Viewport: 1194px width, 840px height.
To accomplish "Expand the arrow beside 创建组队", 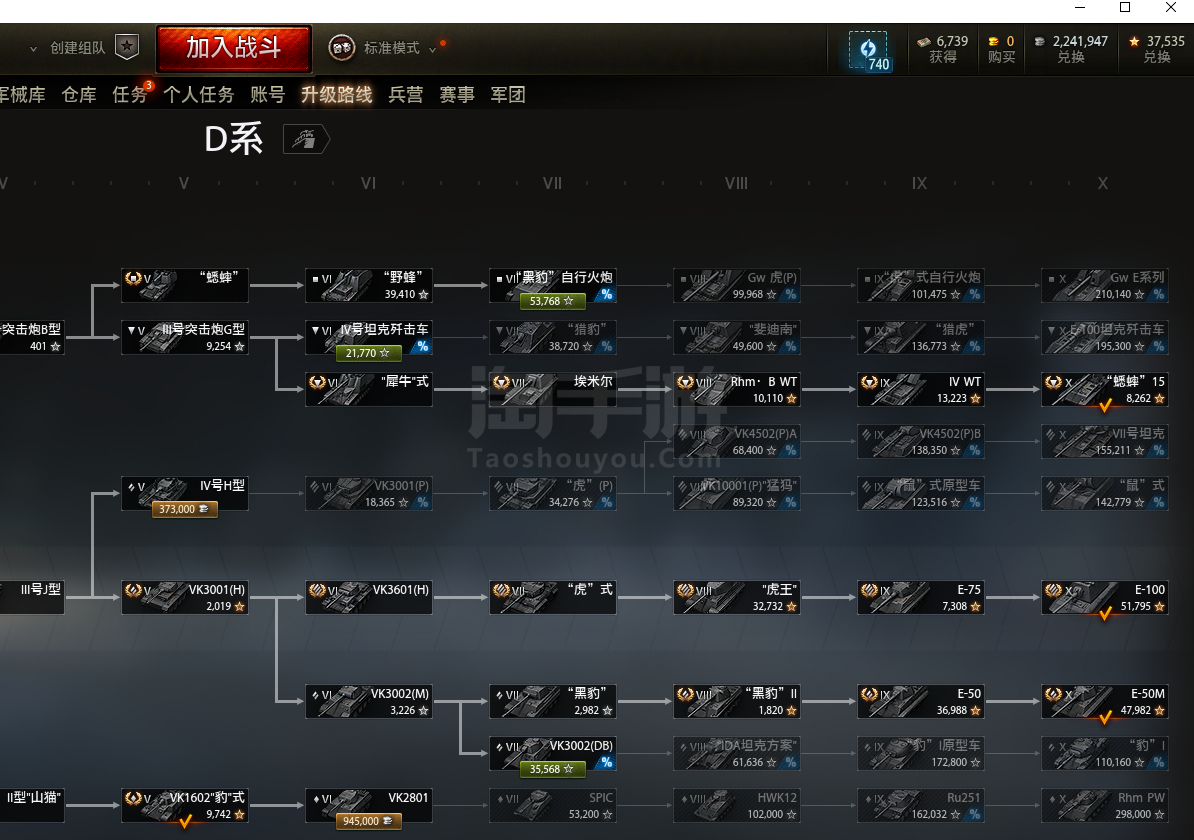I will click(33, 49).
